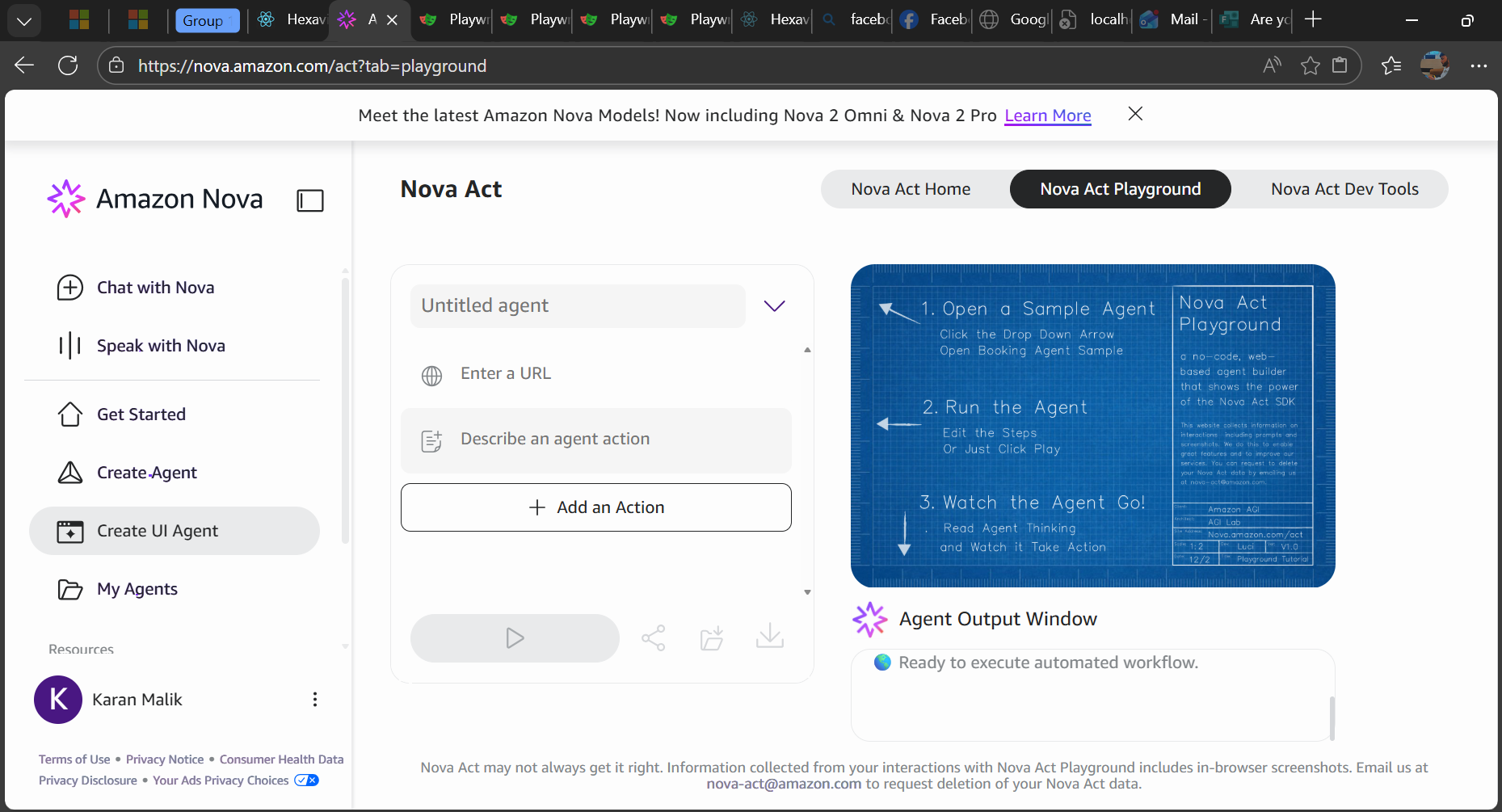Go back with browser back arrow

pyautogui.click(x=24, y=65)
